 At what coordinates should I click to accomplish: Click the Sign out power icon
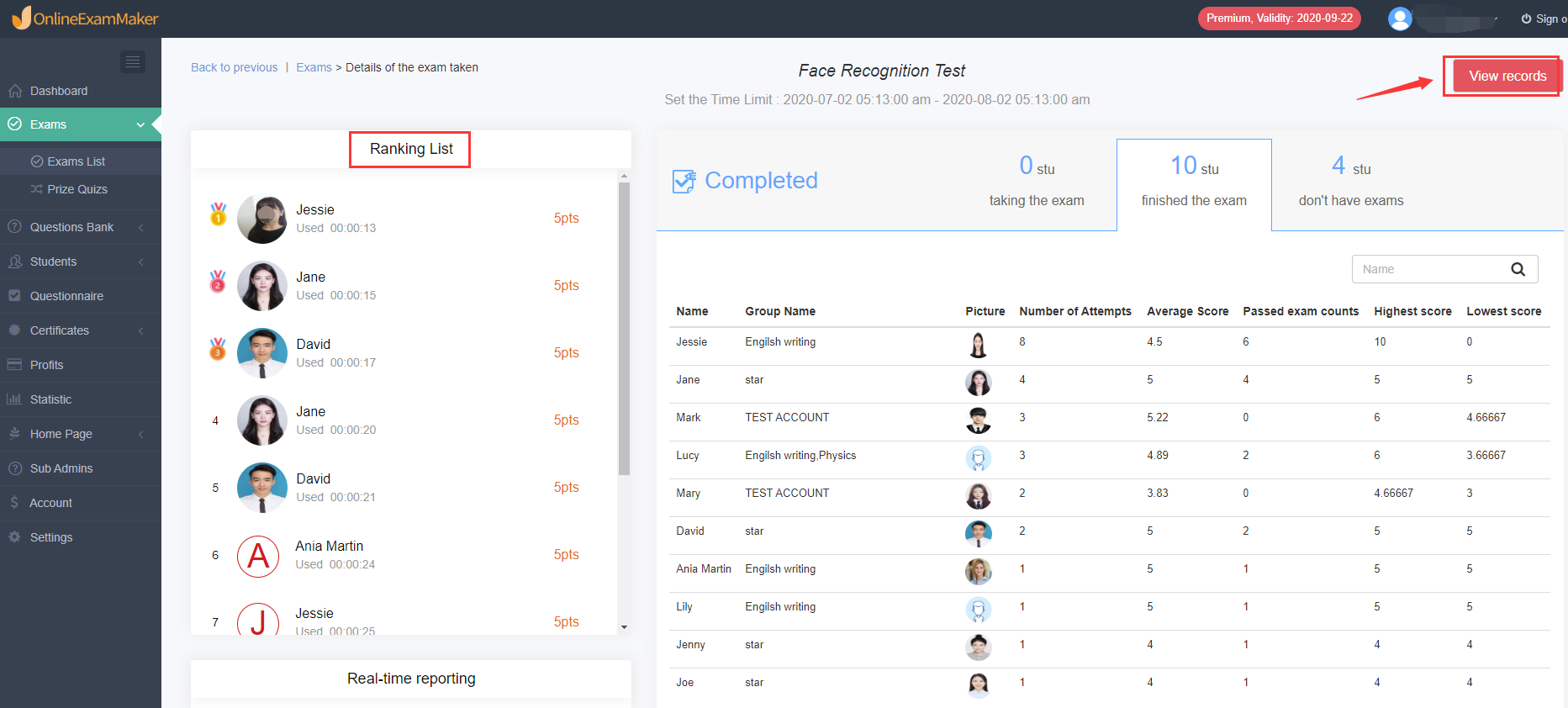pyautogui.click(x=1526, y=18)
